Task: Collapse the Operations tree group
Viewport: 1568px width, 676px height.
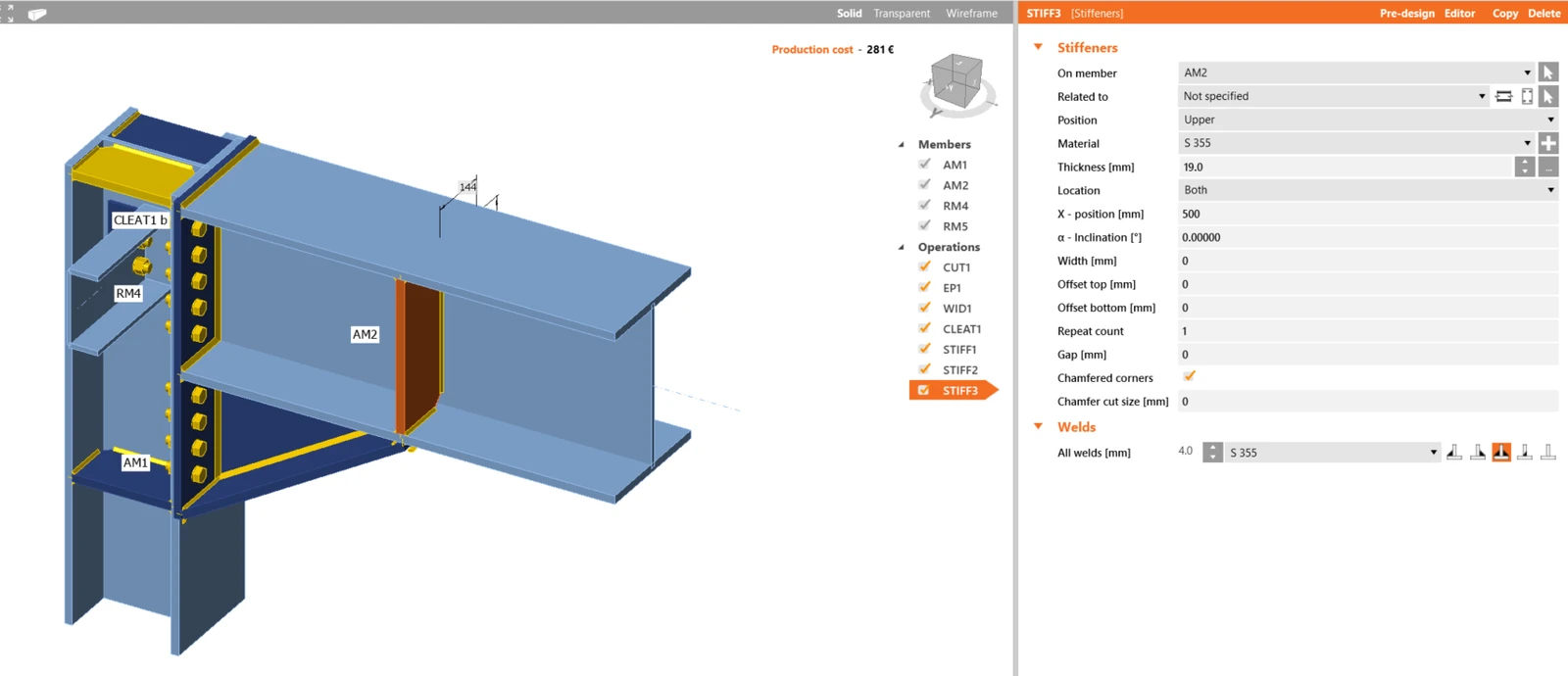Action: (901, 247)
